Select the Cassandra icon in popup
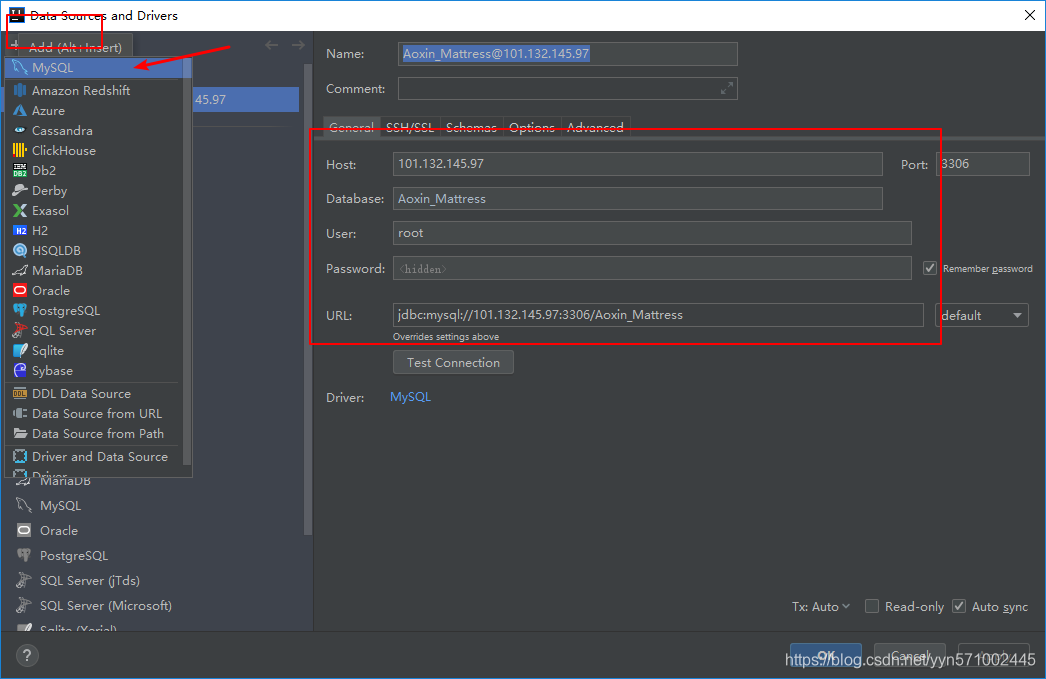 tap(20, 130)
